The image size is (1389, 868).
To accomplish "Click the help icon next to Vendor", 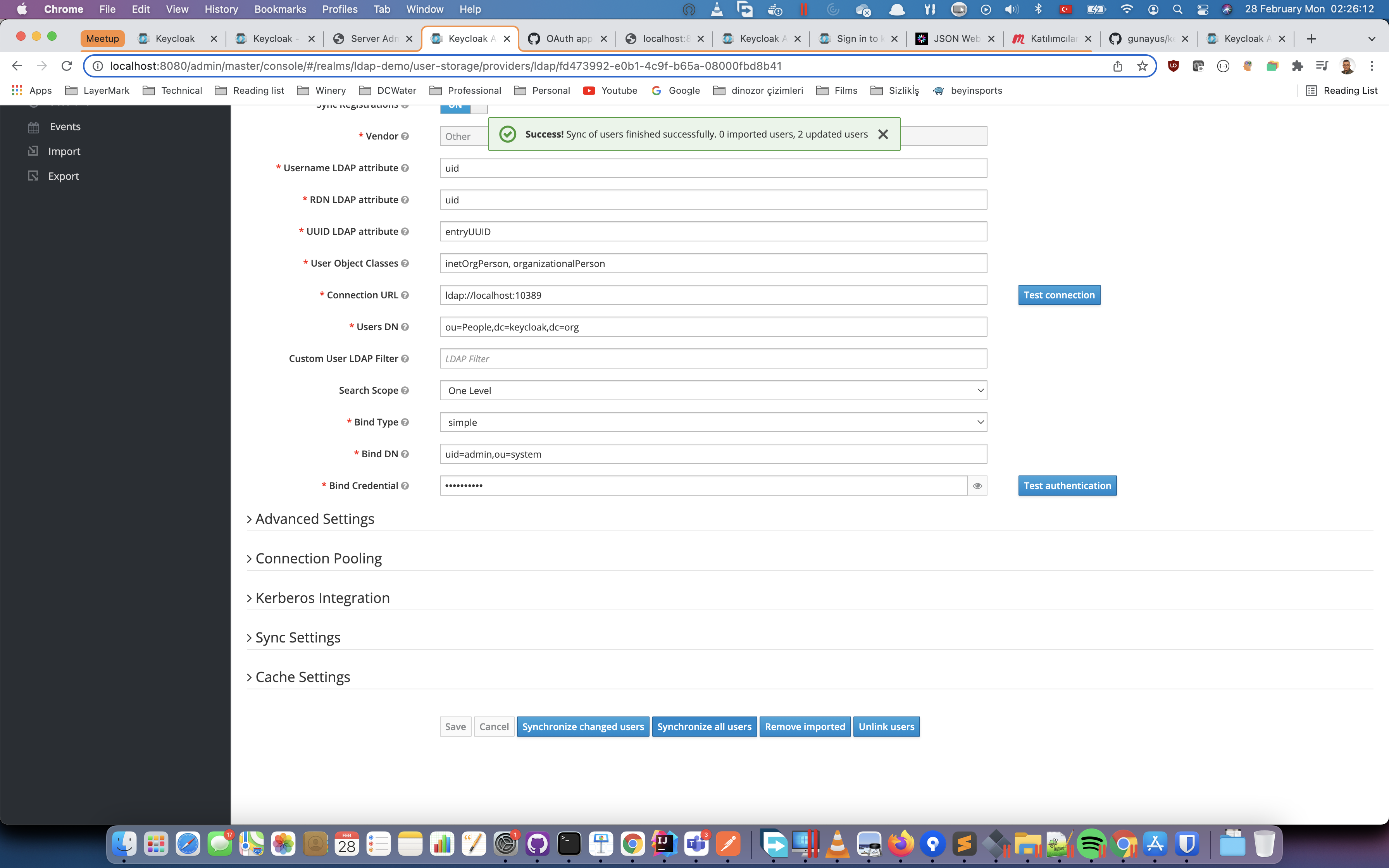I will (x=405, y=136).
